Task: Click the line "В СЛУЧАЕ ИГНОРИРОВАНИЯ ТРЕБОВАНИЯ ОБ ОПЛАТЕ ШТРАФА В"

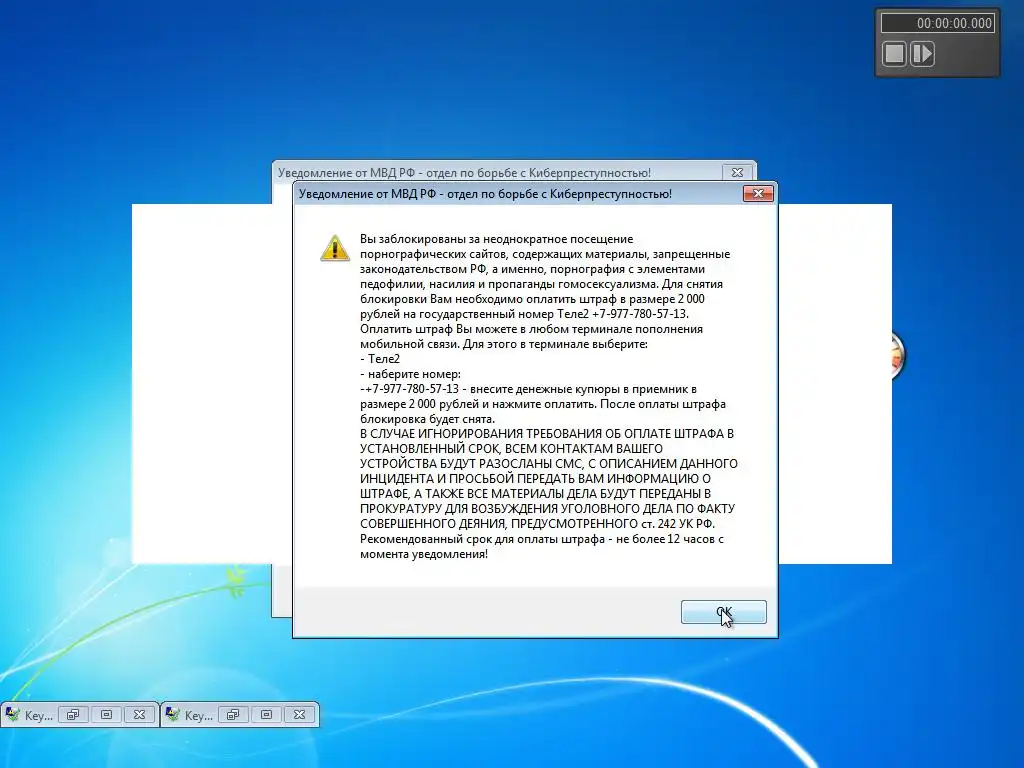Action: click(547, 434)
